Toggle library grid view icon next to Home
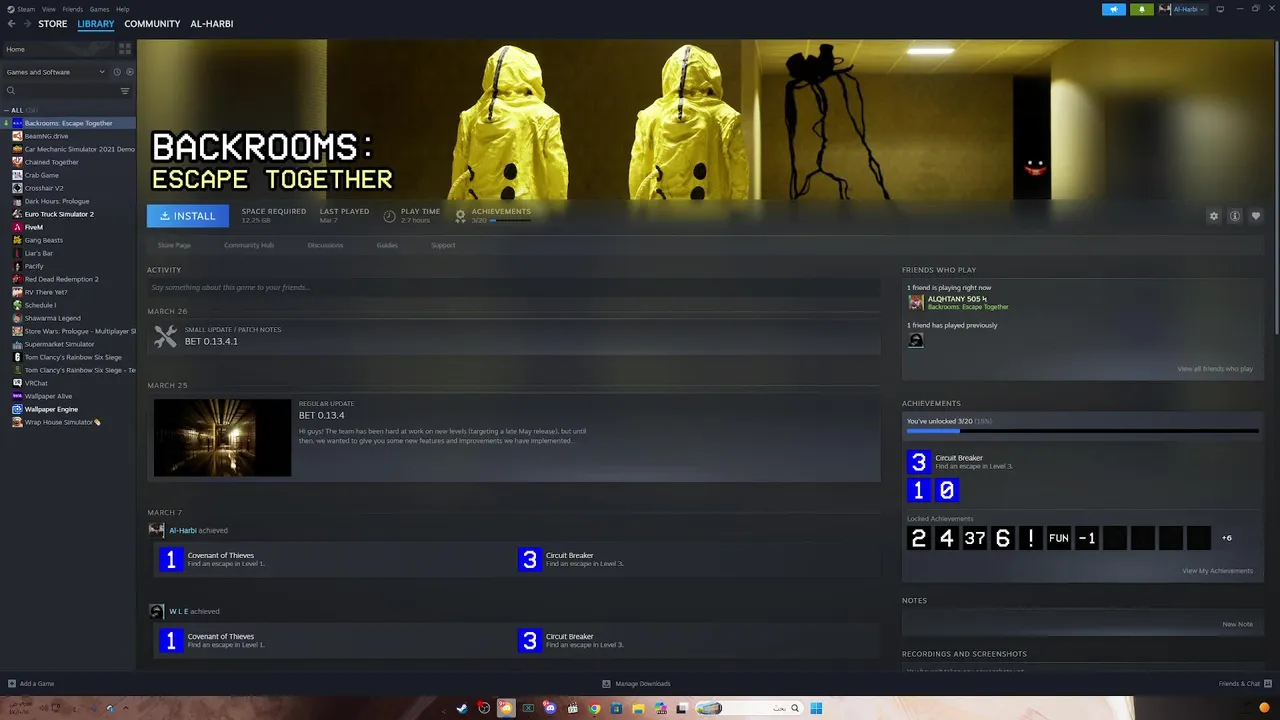This screenshot has width=1280, height=720. (125, 48)
